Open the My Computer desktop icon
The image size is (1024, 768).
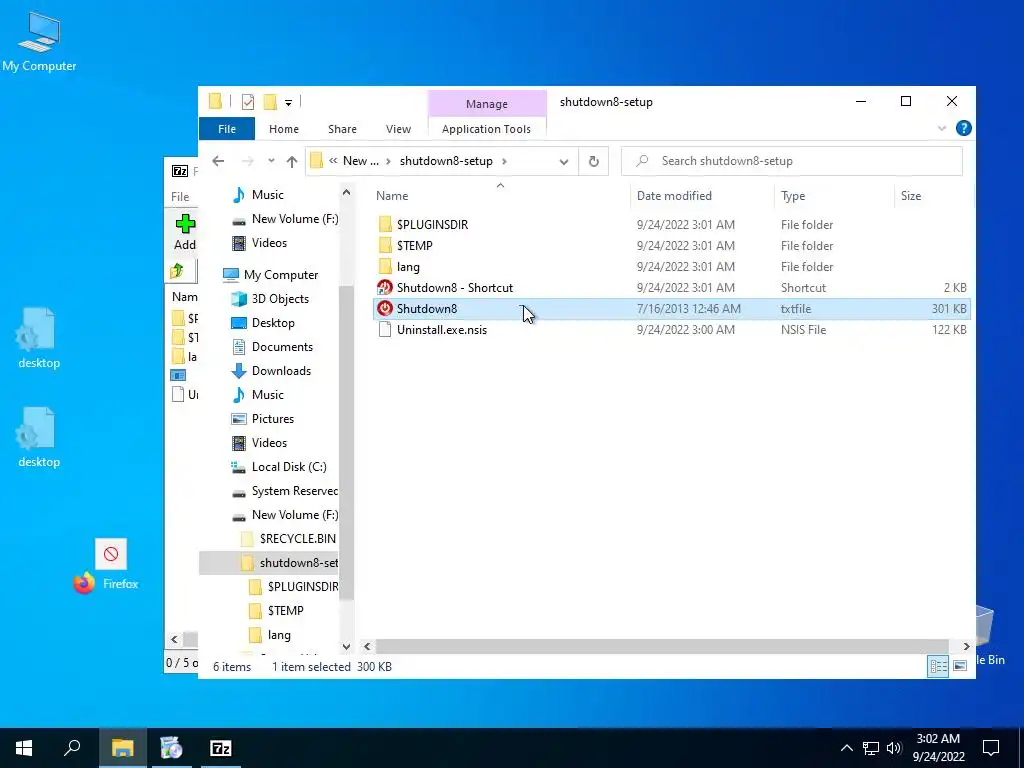tap(39, 42)
